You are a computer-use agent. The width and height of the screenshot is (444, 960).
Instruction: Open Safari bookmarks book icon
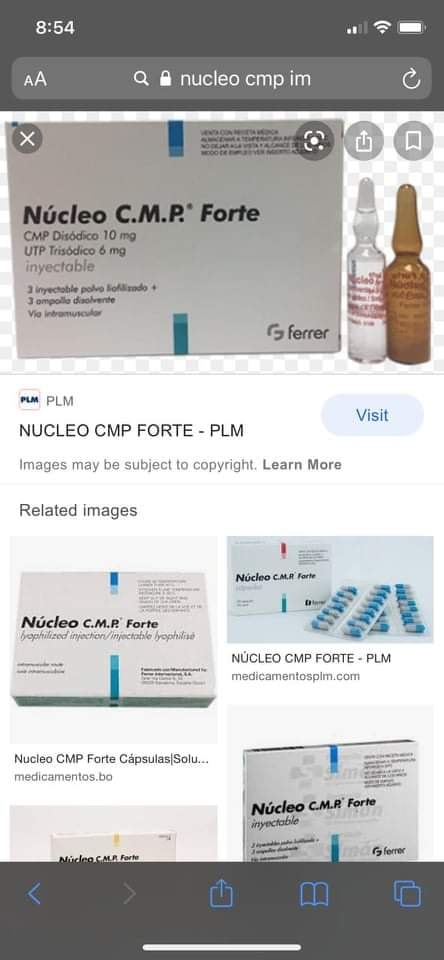(314, 894)
